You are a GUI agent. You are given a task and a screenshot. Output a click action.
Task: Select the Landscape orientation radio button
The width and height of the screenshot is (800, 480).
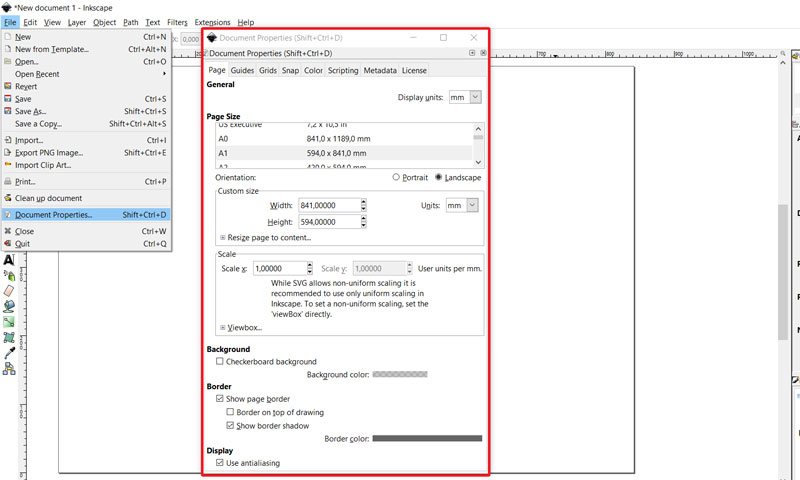pos(439,177)
